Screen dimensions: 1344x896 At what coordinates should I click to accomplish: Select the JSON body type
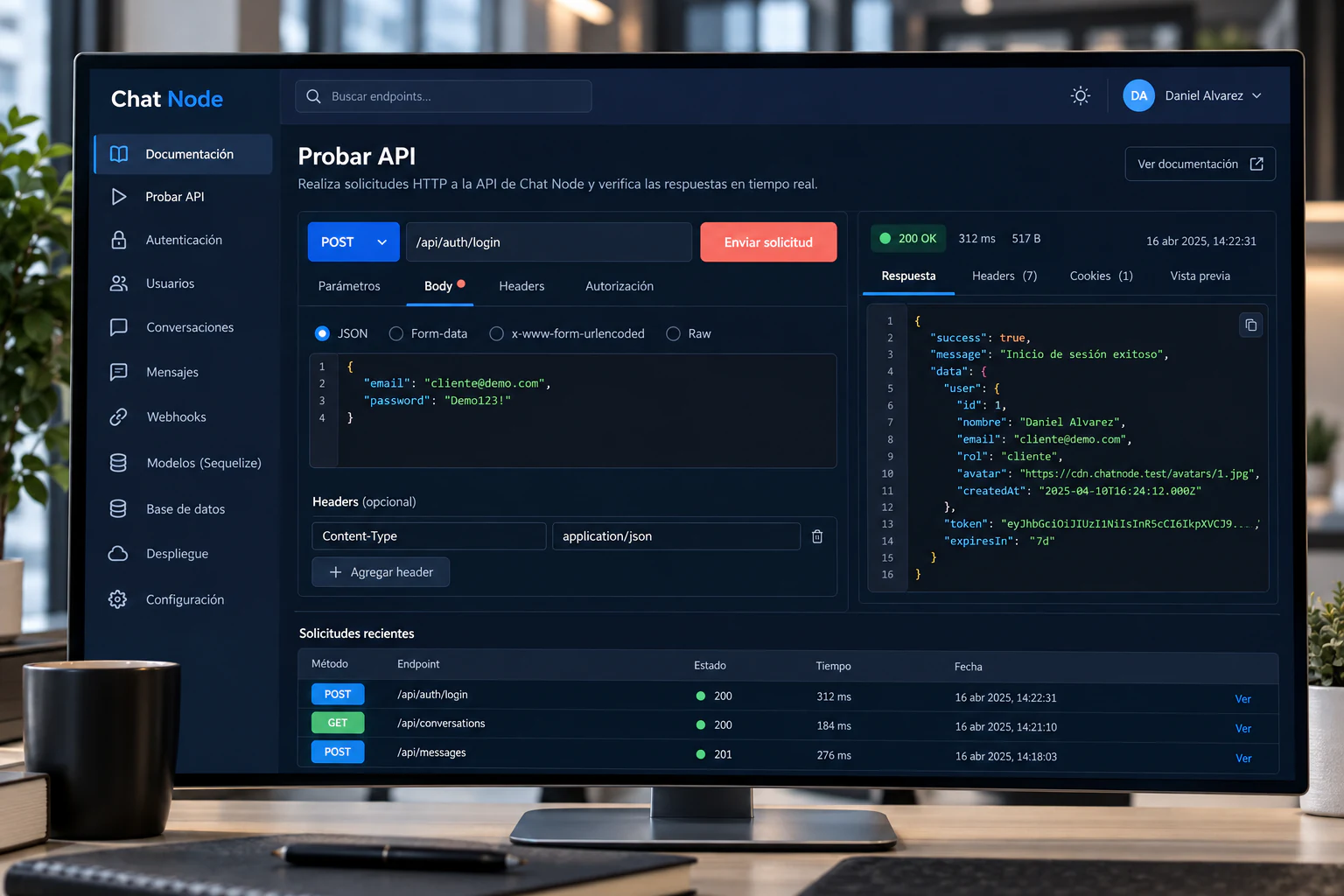pos(322,333)
